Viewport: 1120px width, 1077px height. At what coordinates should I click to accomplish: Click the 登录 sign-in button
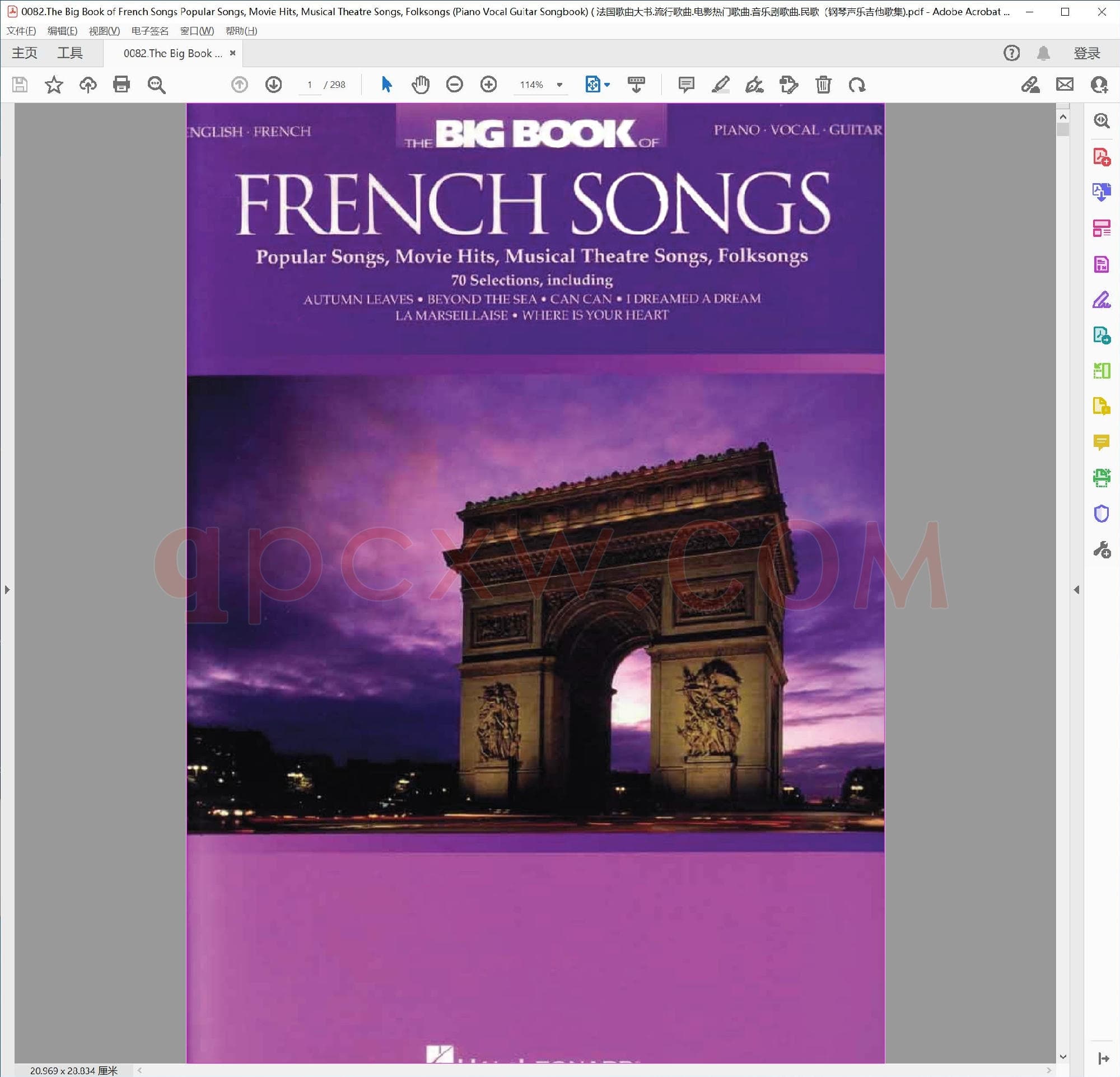(1086, 53)
